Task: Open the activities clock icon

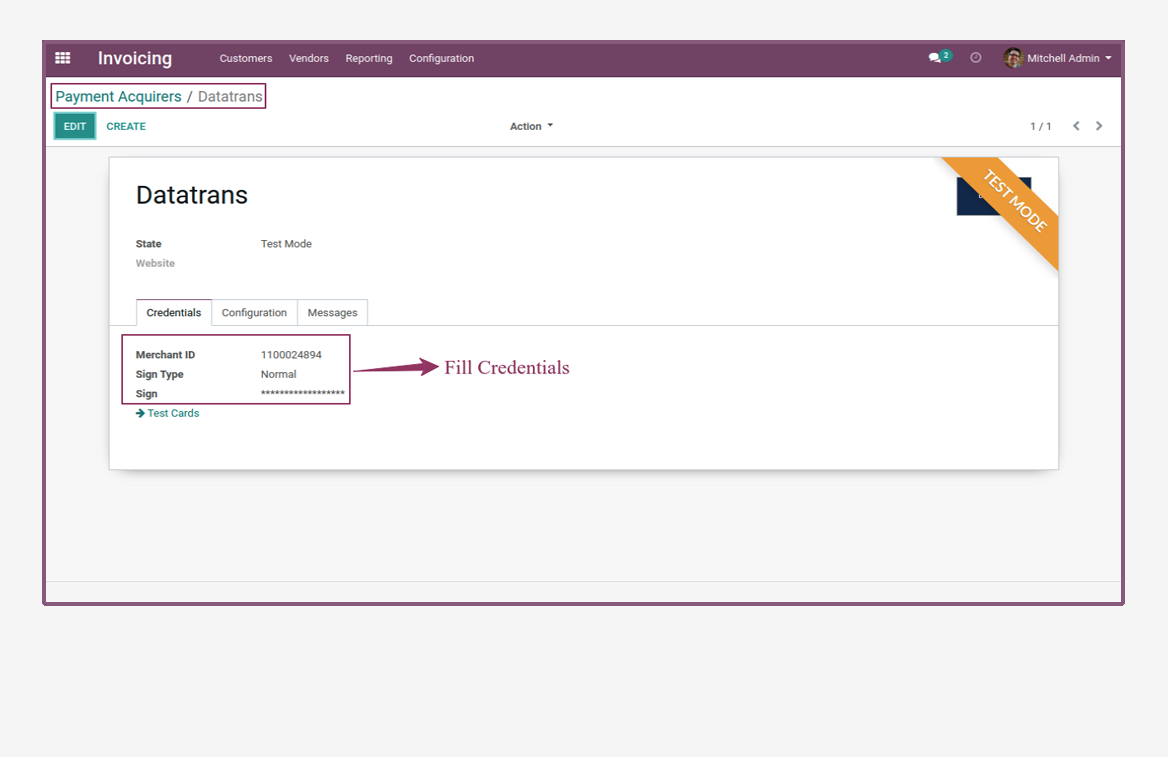Action: click(x=976, y=58)
